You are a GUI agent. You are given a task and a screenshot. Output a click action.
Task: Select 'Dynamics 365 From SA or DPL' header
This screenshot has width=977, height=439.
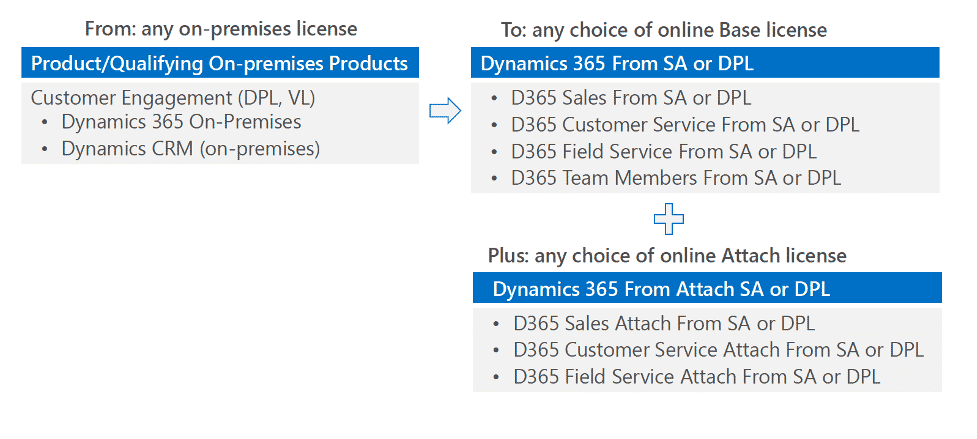coord(705,63)
